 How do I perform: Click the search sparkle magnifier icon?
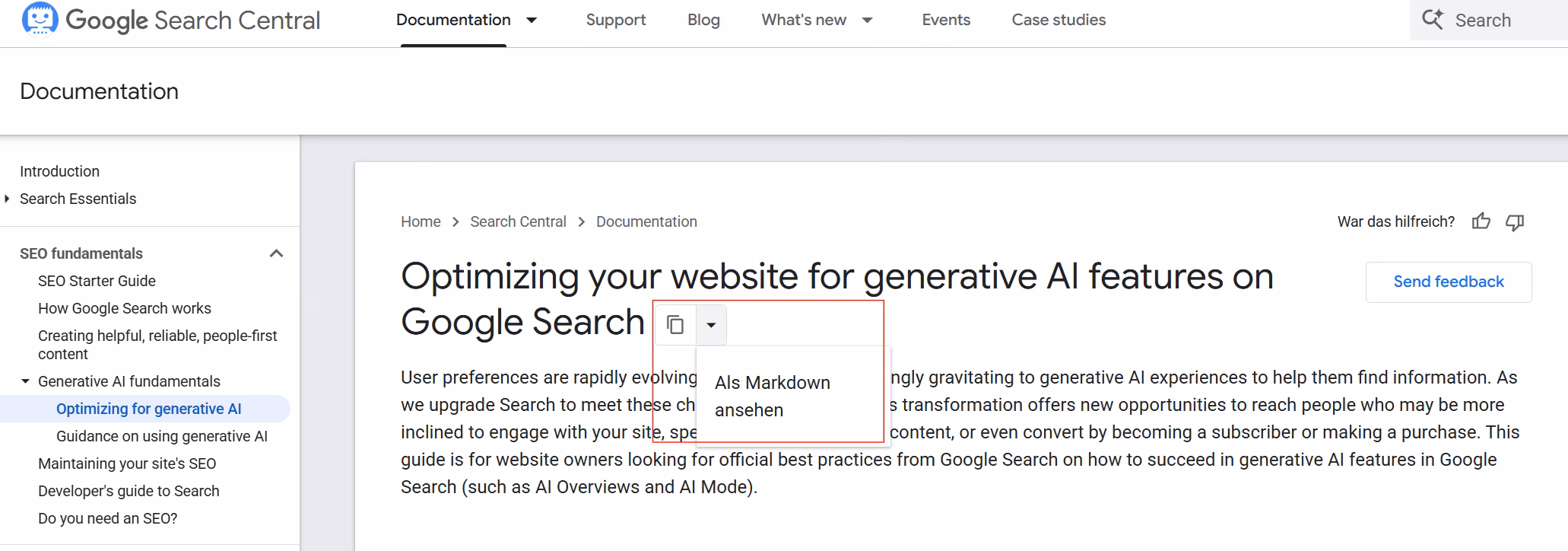pyautogui.click(x=1433, y=19)
